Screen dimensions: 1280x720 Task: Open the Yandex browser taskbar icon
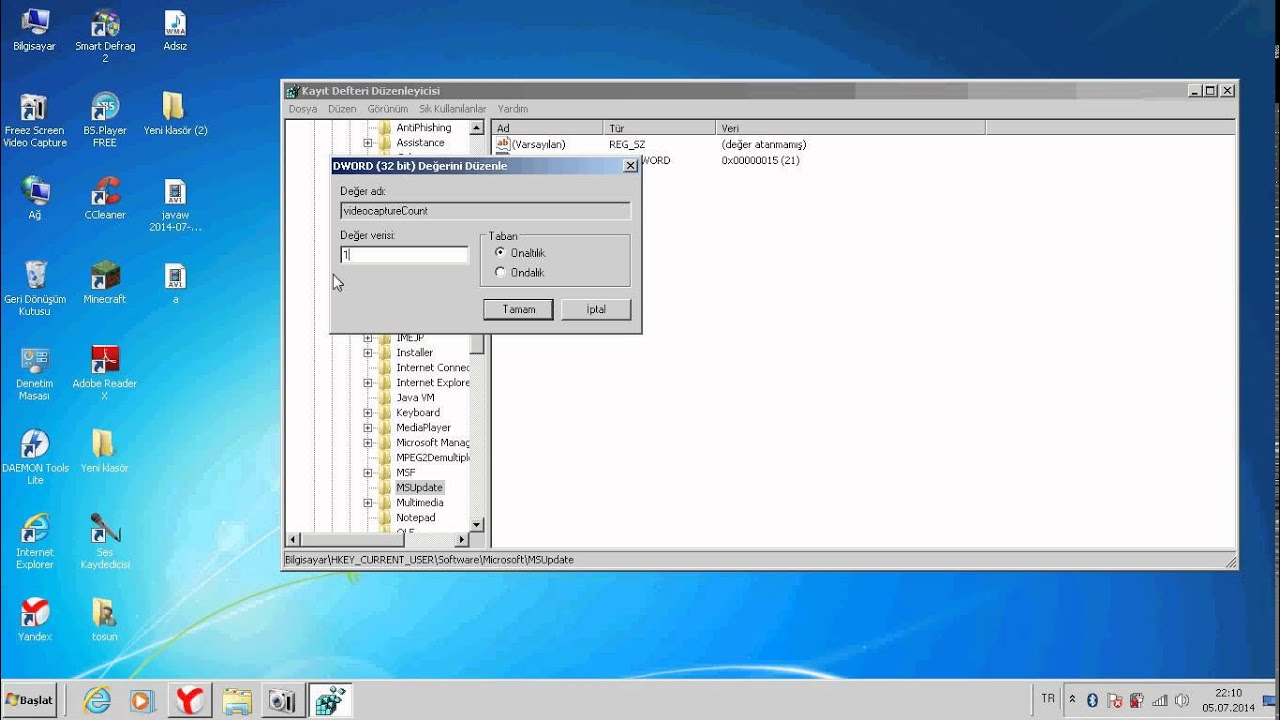pos(189,701)
